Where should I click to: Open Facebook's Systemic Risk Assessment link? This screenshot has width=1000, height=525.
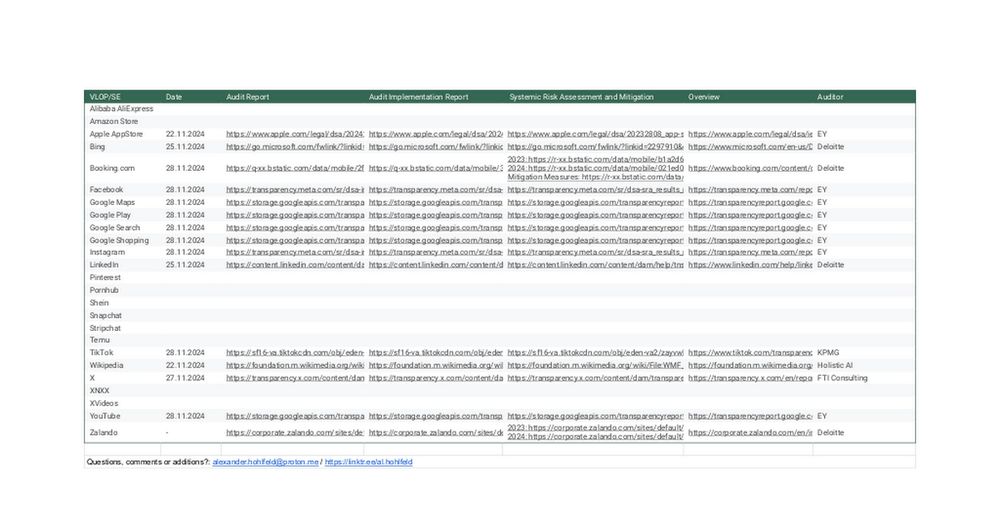(x=595, y=189)
